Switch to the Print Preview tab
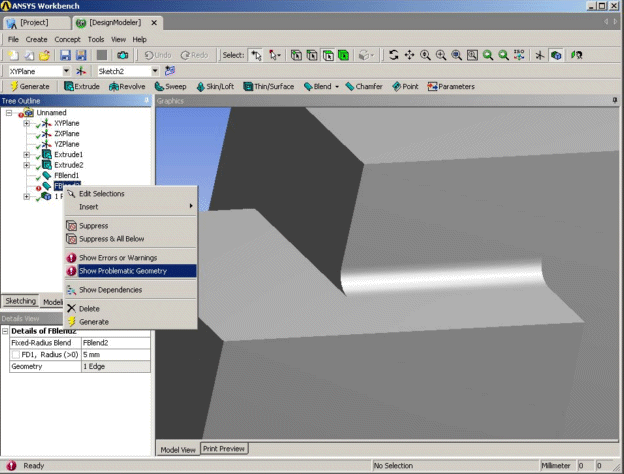This screenshot has height=474, width=624. (x=225, y=449)
